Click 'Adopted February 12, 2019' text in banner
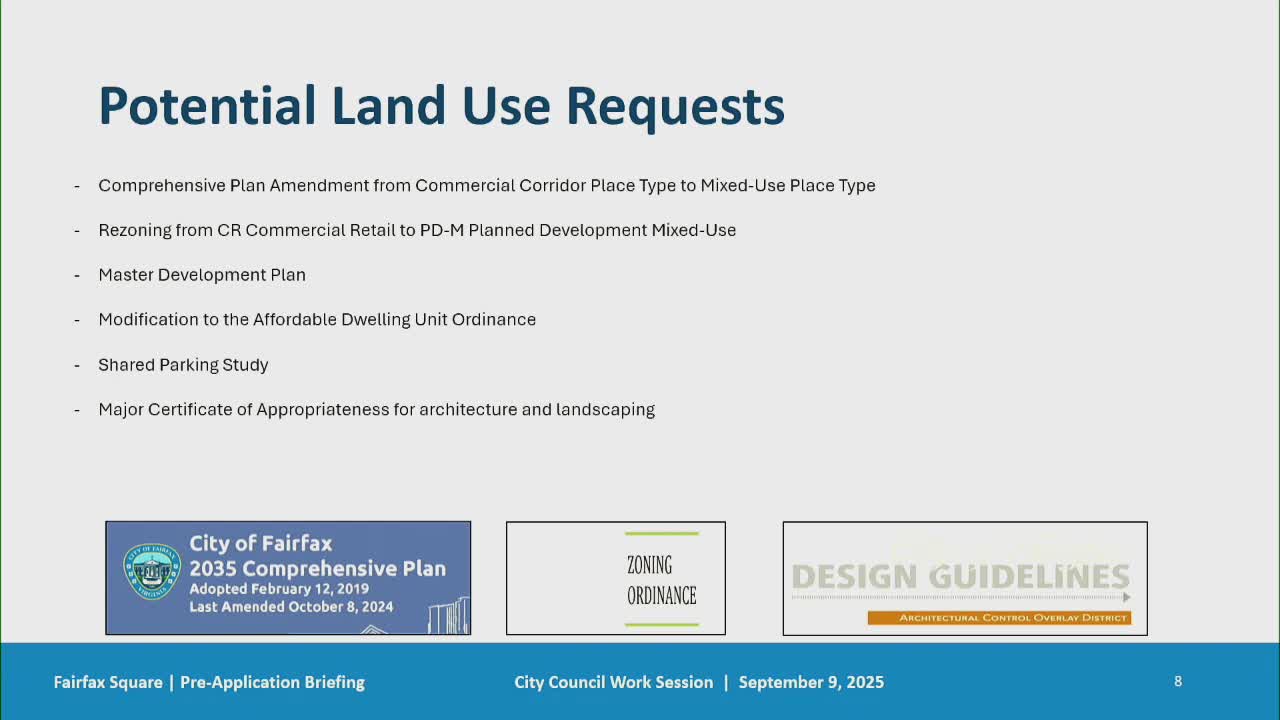Viewport: 1280px width, 720px height. [x=279, y=589]
